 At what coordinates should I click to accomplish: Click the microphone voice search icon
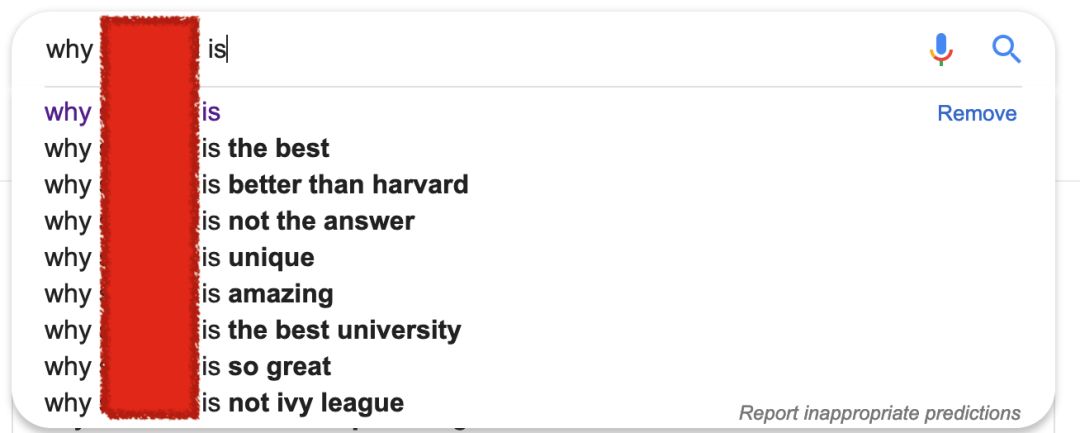point(941,48)
